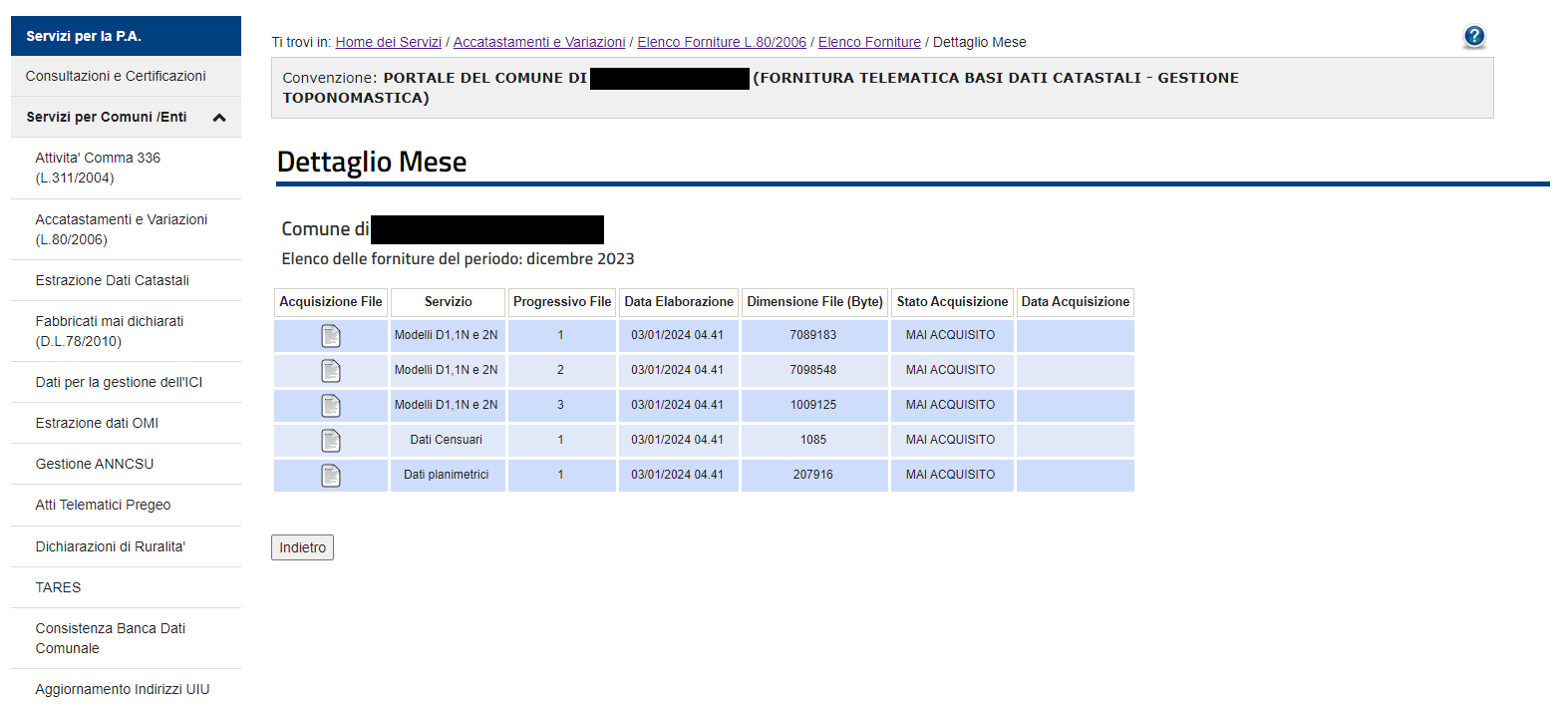Select Attivita' Comma 336 in sidebar
This screenshot has height=709, width=1568.
coord(98,168)
